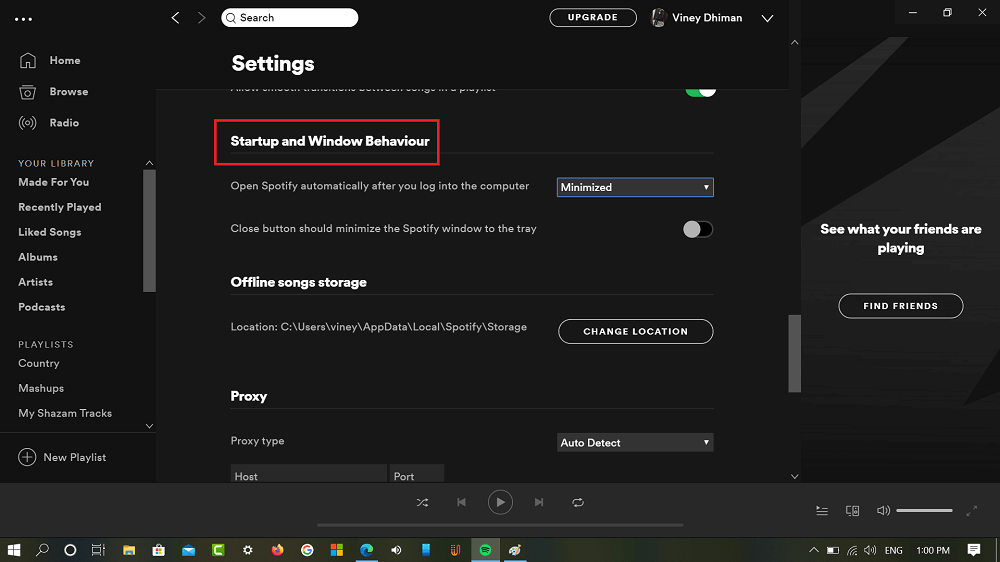The image size is (1000, 562).
Task: Skip to previous track
Action: (461, 503)
